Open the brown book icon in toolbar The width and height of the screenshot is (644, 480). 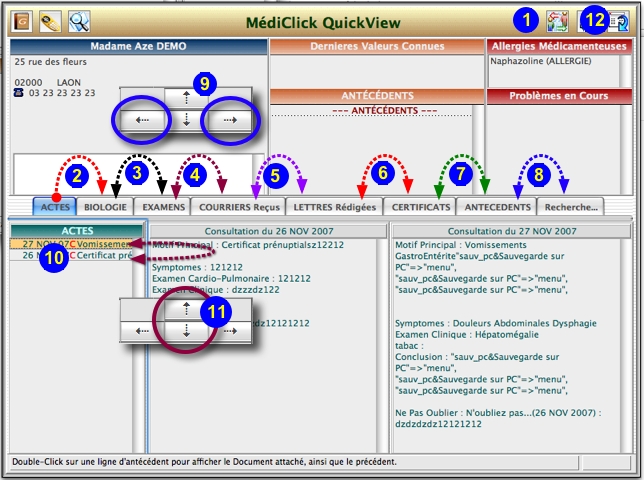coord(21,21)
